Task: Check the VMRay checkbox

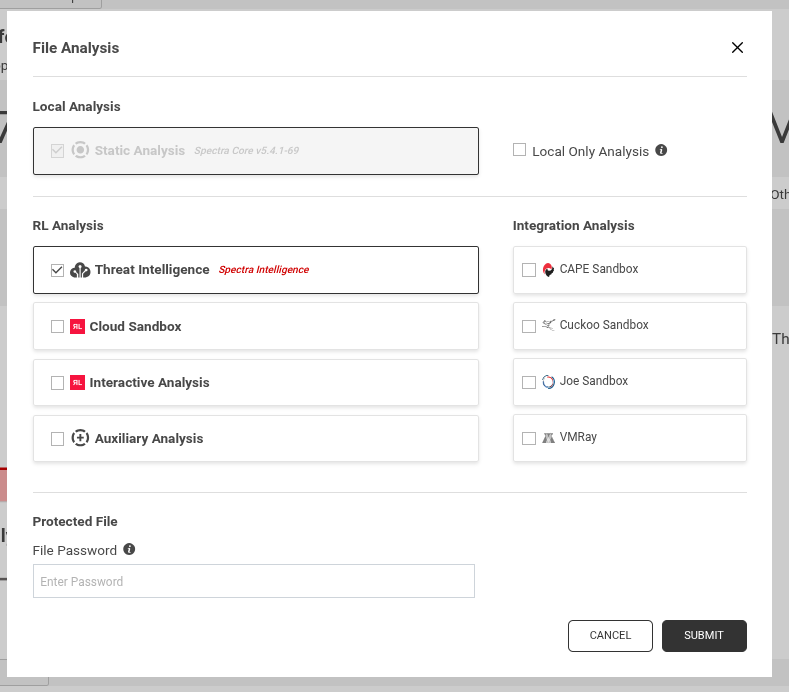Action: coord(529,438)
